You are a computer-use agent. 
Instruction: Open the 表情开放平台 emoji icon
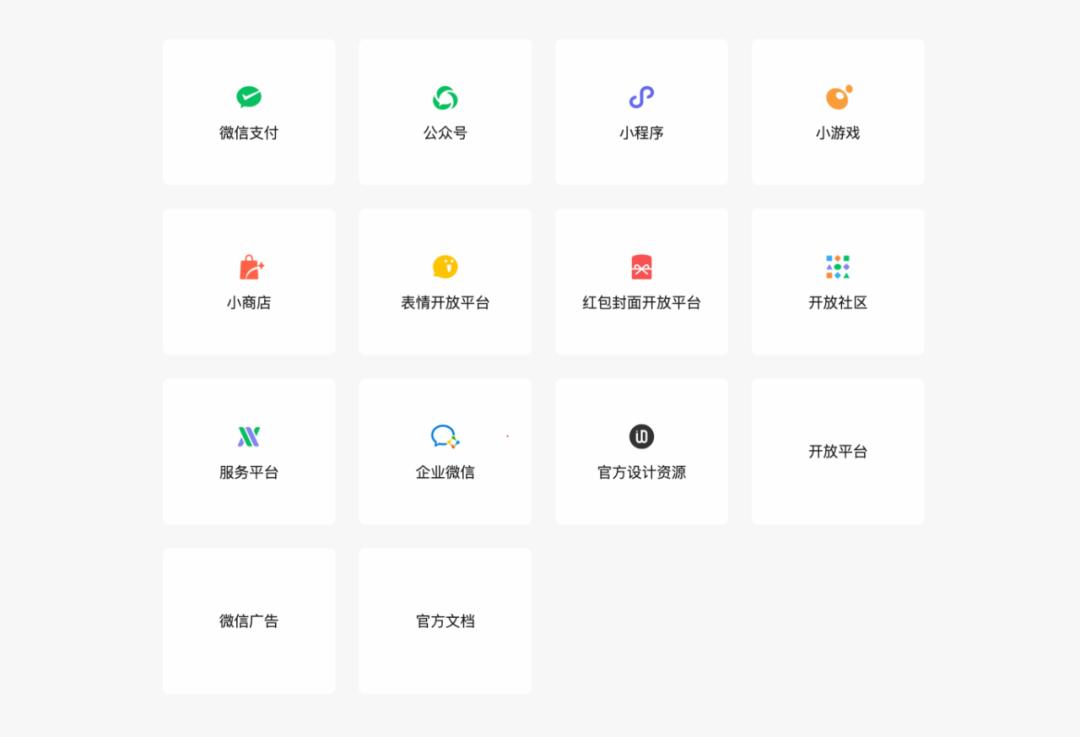pos(444,267)
